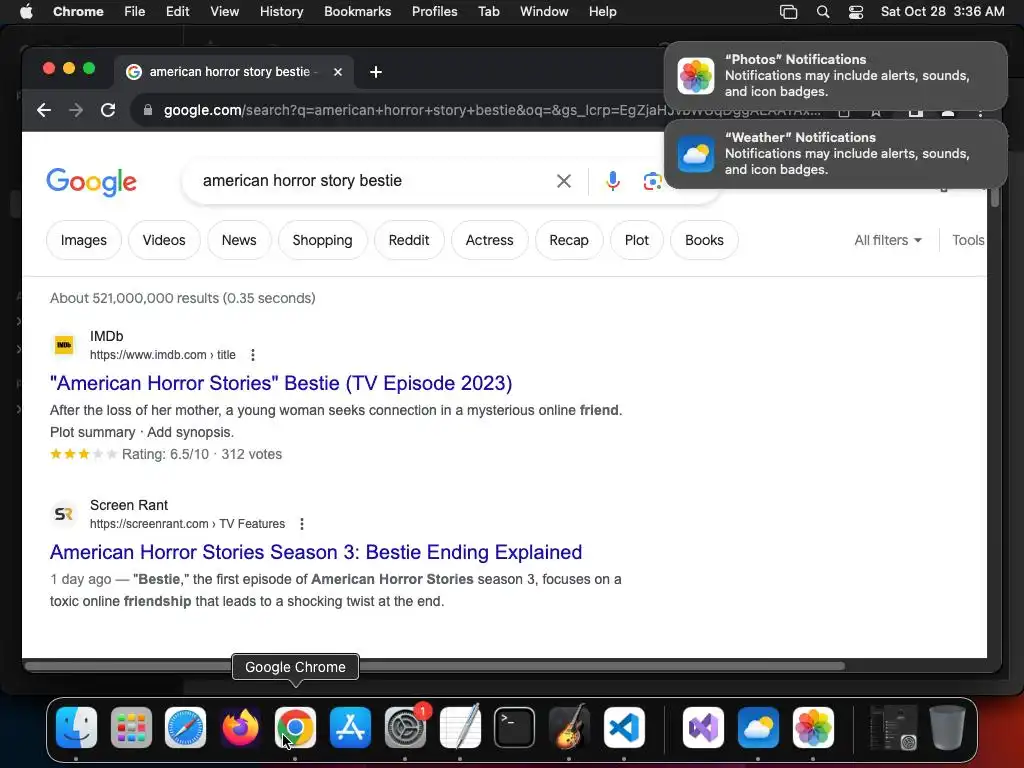The width and height of the screenshot is (1024, 768).
Task: Open the View menu
Action: click(225, 12)
